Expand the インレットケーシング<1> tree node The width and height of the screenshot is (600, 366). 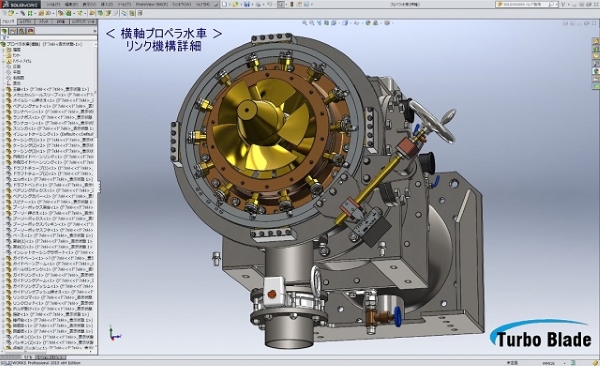click(x=3, y=134)
